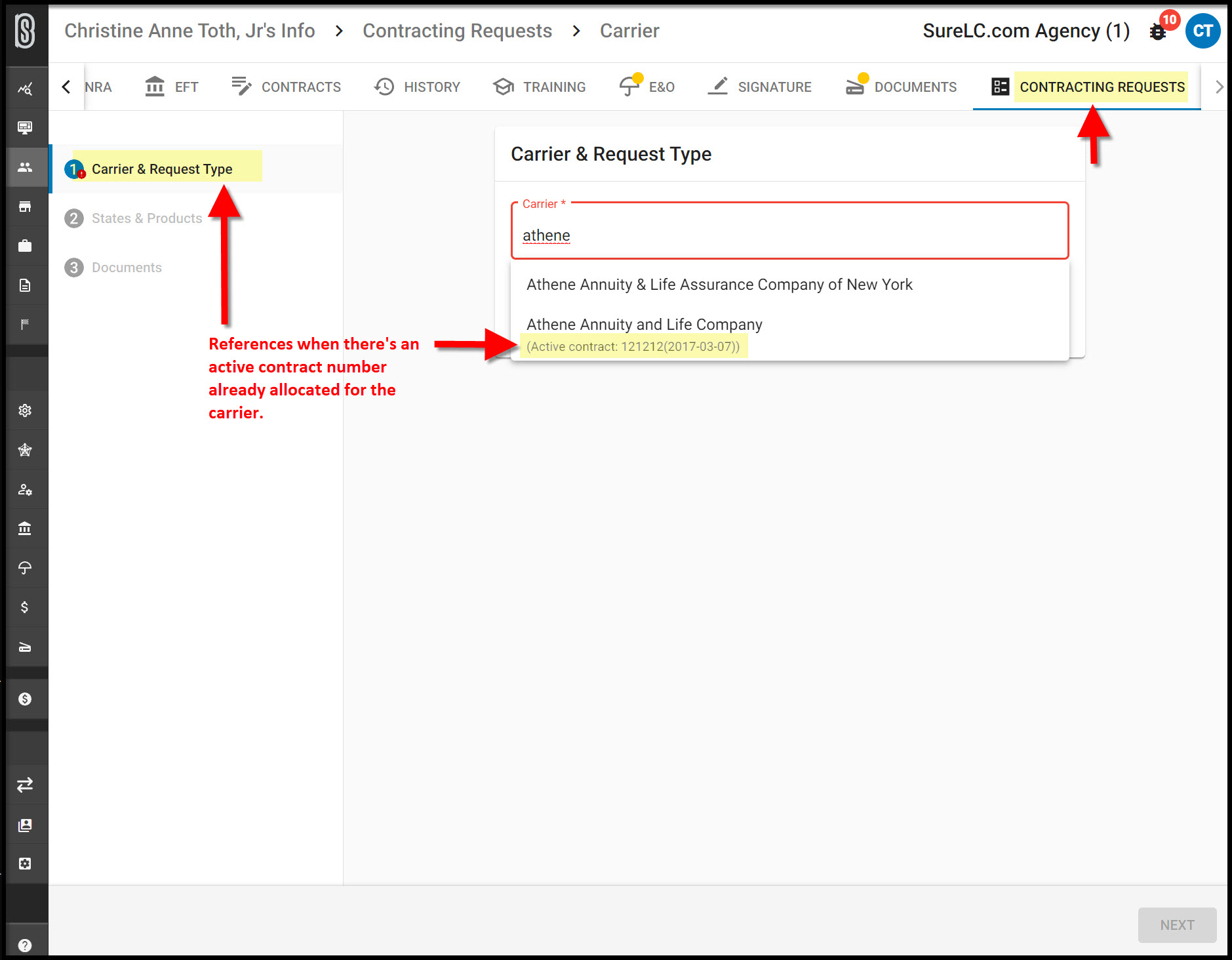
Task: Choose Athene Annuity and Life Company option
Action: point(789,334)
